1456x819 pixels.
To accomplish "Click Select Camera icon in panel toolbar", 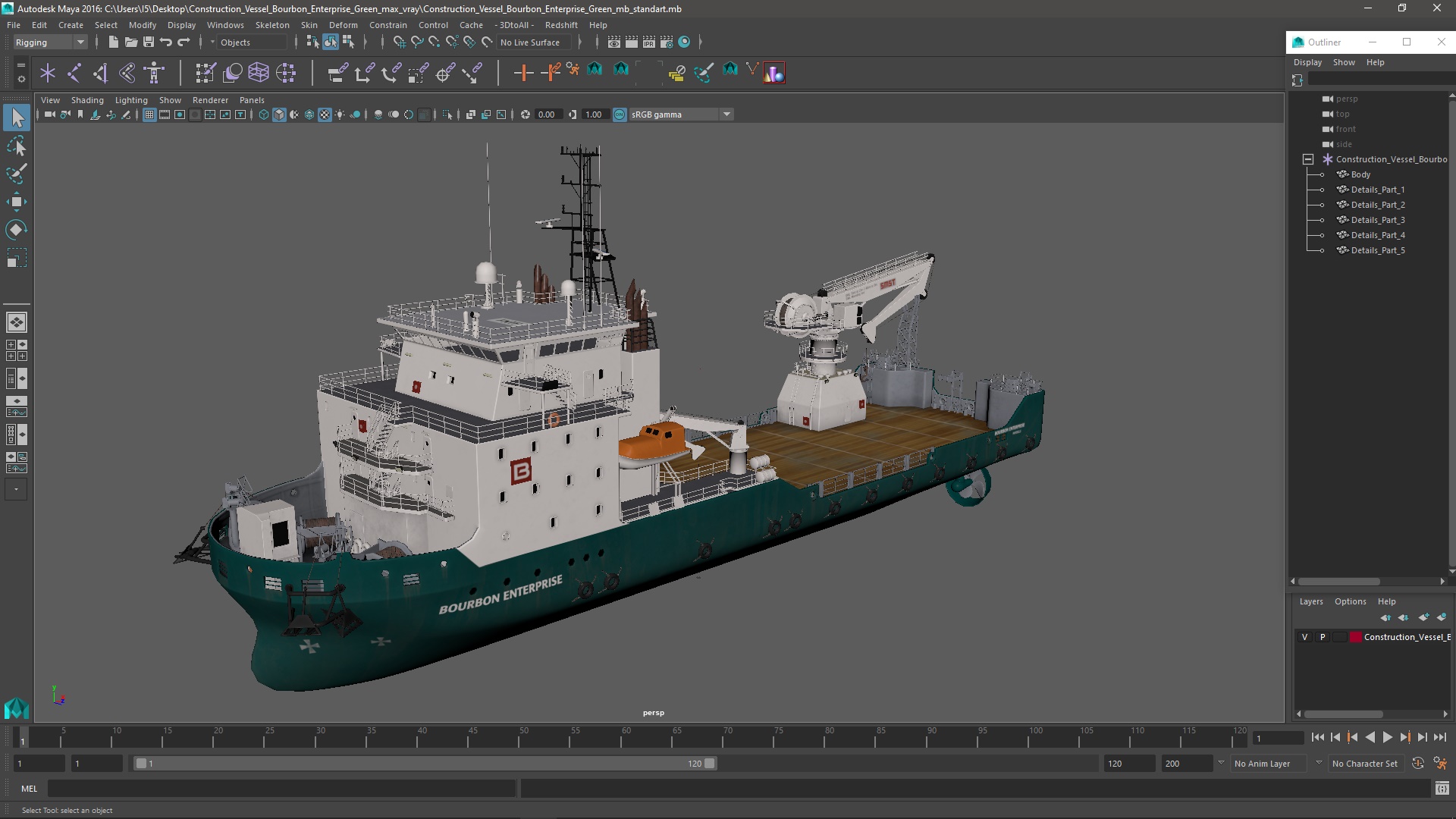I will pyautogui.click(x=50, y=115).
